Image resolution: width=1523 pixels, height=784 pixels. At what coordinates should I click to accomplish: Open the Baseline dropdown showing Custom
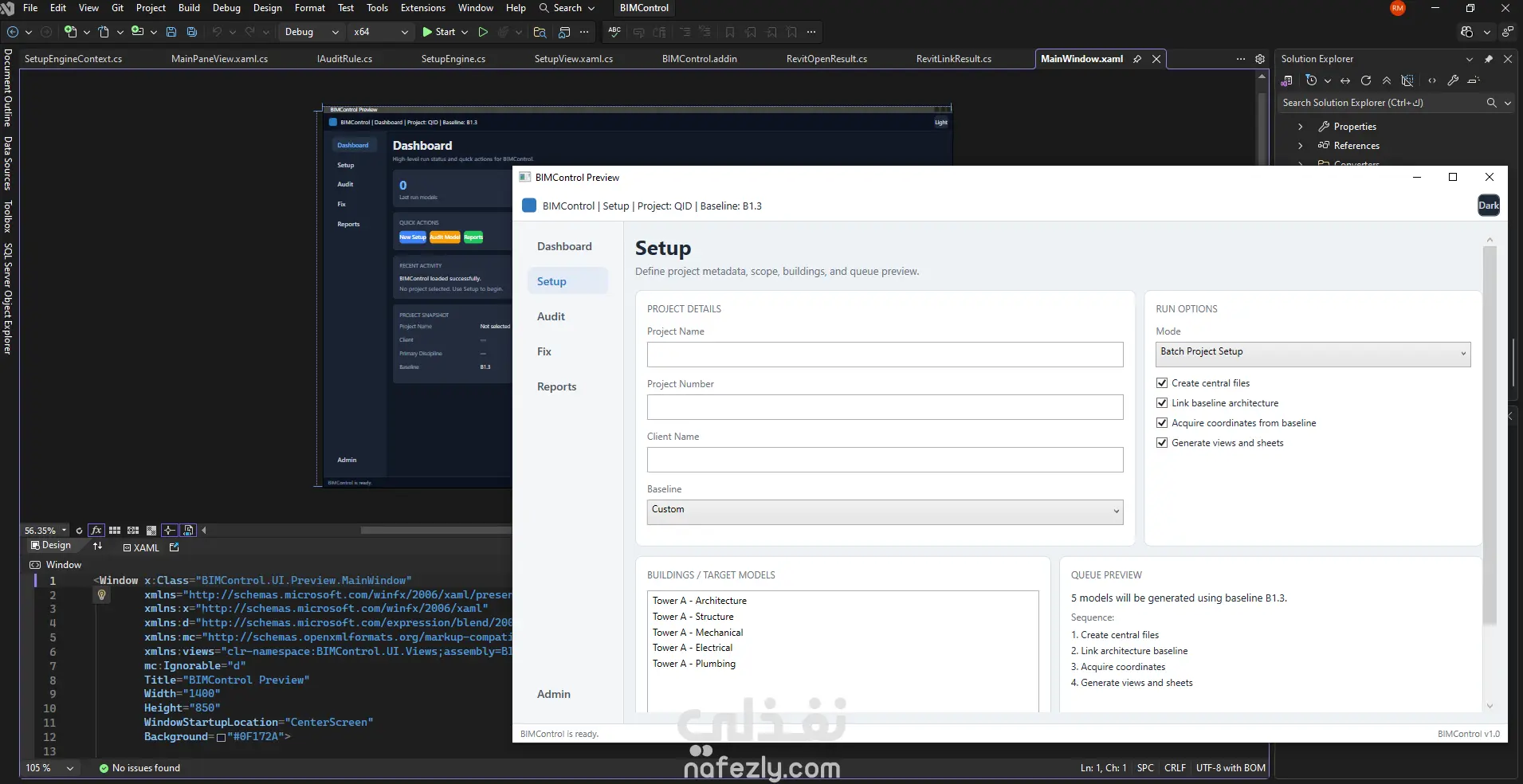(885, 512)
